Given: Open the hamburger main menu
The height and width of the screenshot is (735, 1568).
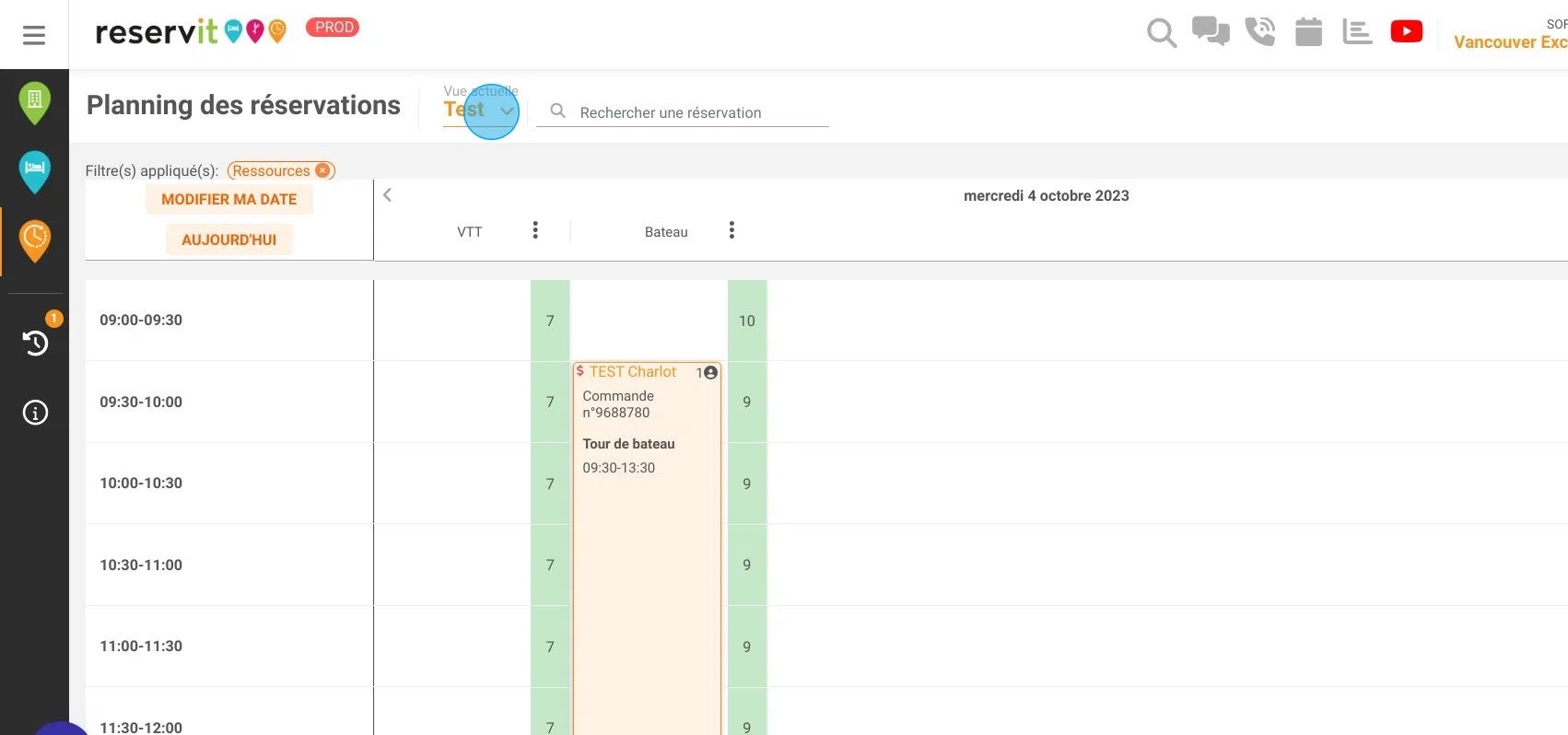Looking at the screenshot, I should [x=34, y=35].
